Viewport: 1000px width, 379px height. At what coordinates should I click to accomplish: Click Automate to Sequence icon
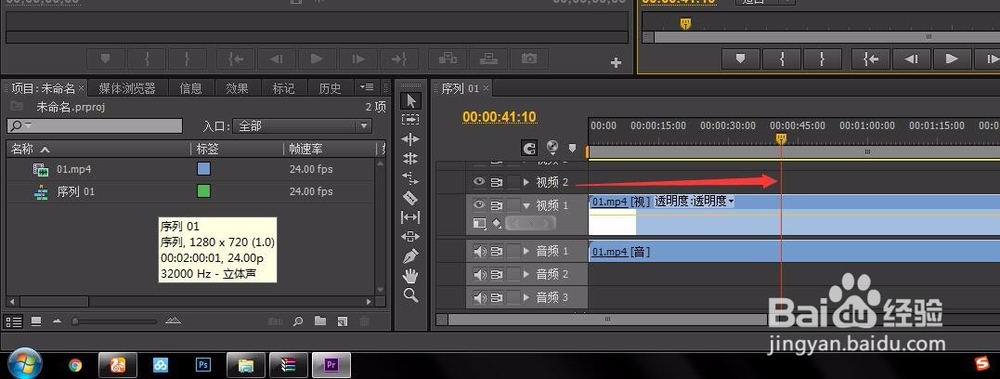coord(275,321)
